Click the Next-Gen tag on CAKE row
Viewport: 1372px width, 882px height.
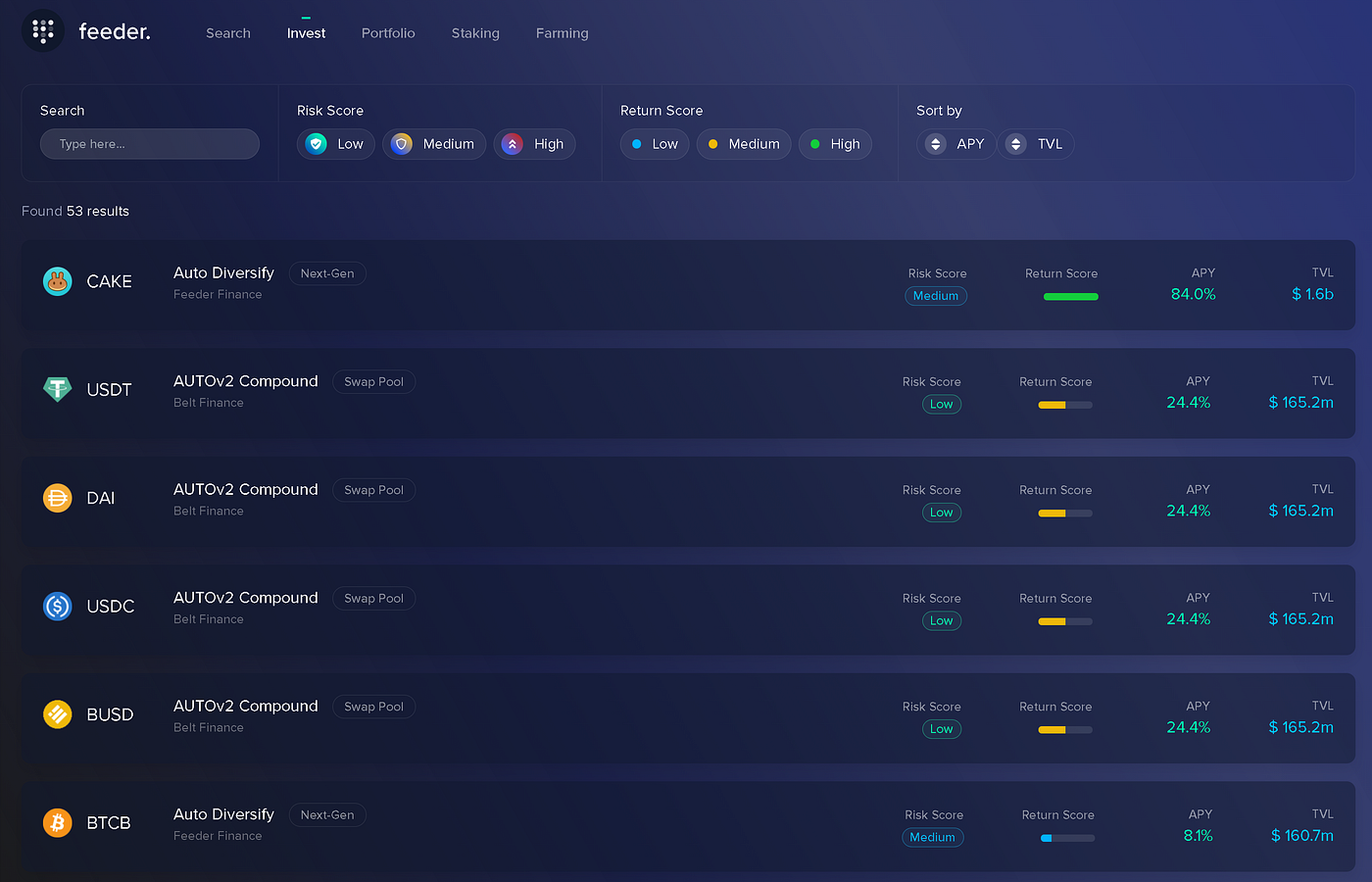[x=327, y=273]
